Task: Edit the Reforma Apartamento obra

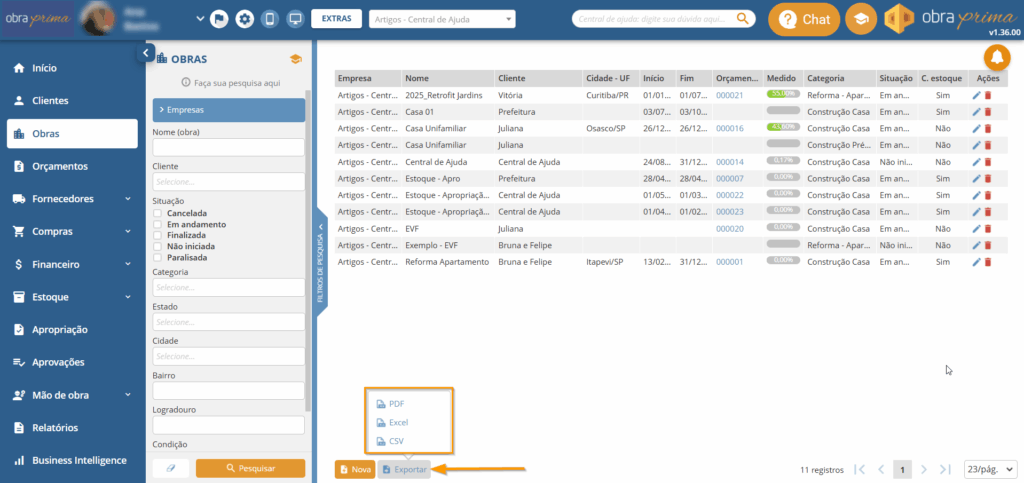Action: [x=976, y=262]
